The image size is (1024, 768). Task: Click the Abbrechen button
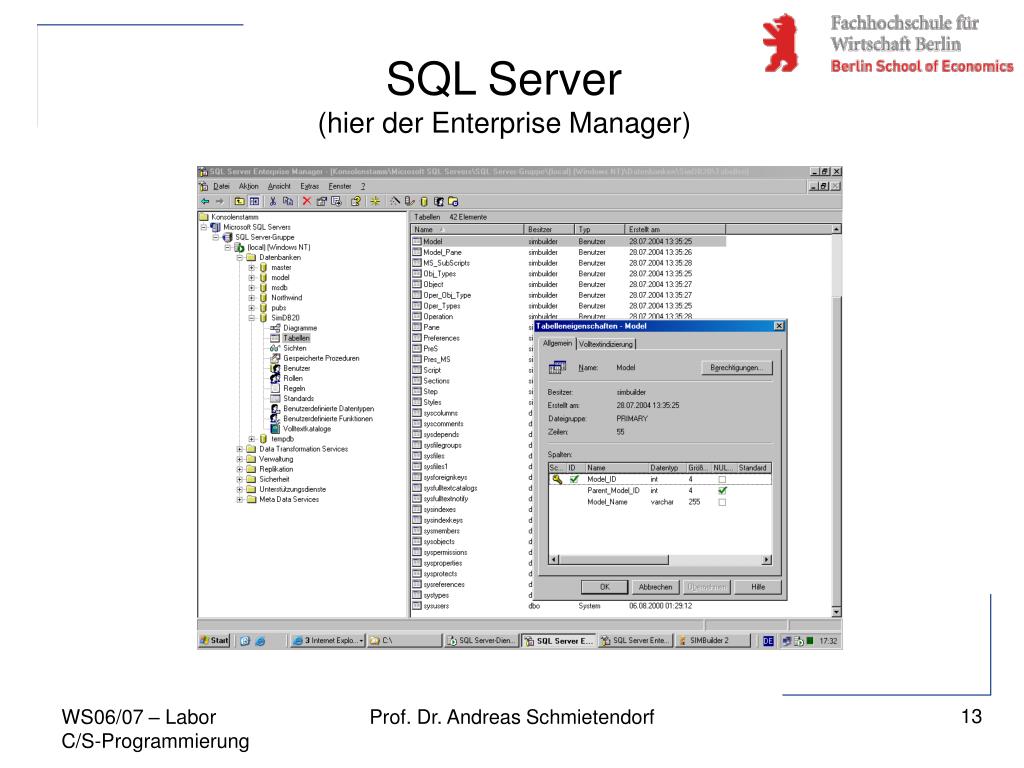pos(655,587)
